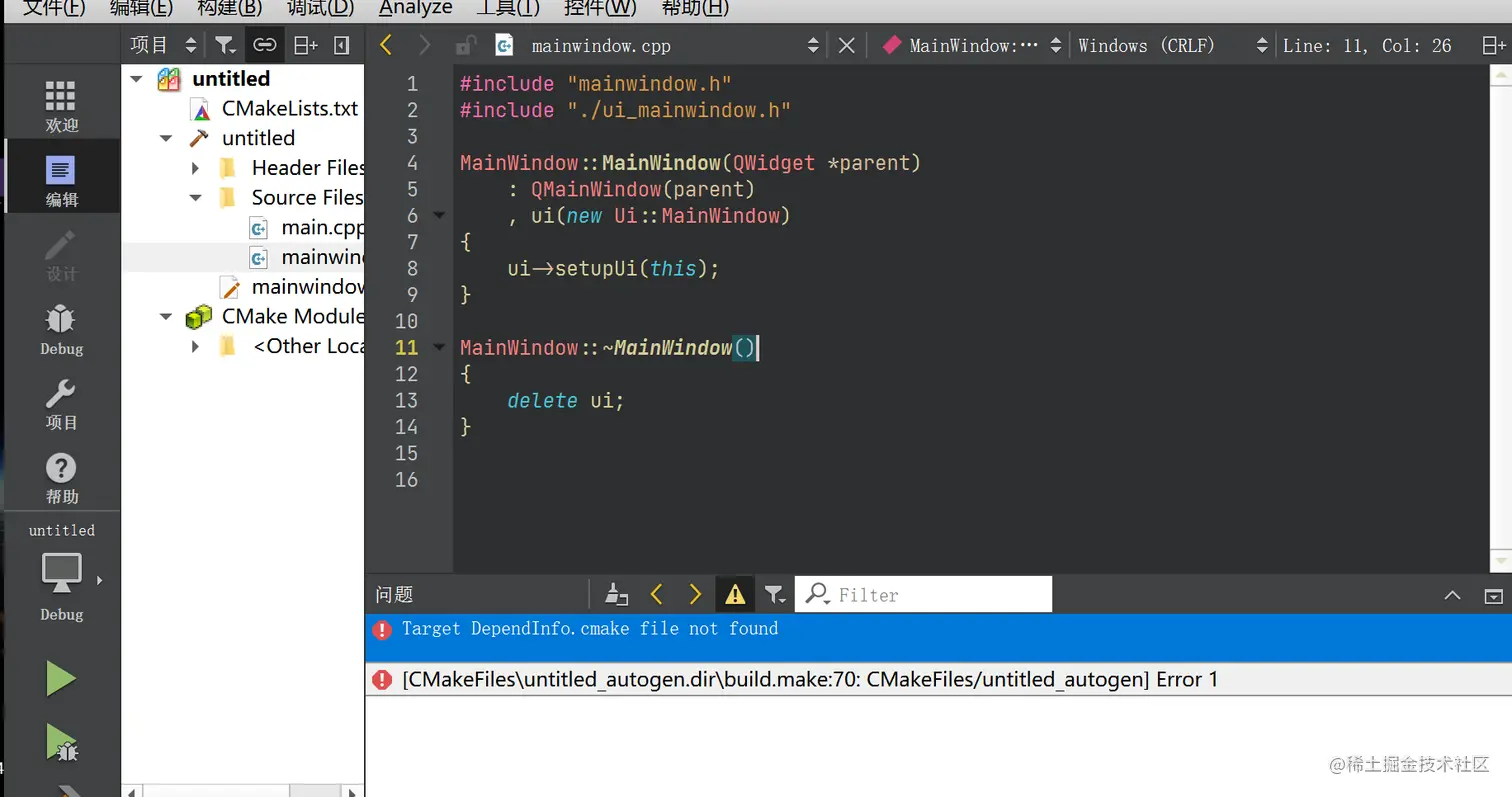Click the file lock icon
The width and height of the screenshot is (1512, 797).
(465, 45)
